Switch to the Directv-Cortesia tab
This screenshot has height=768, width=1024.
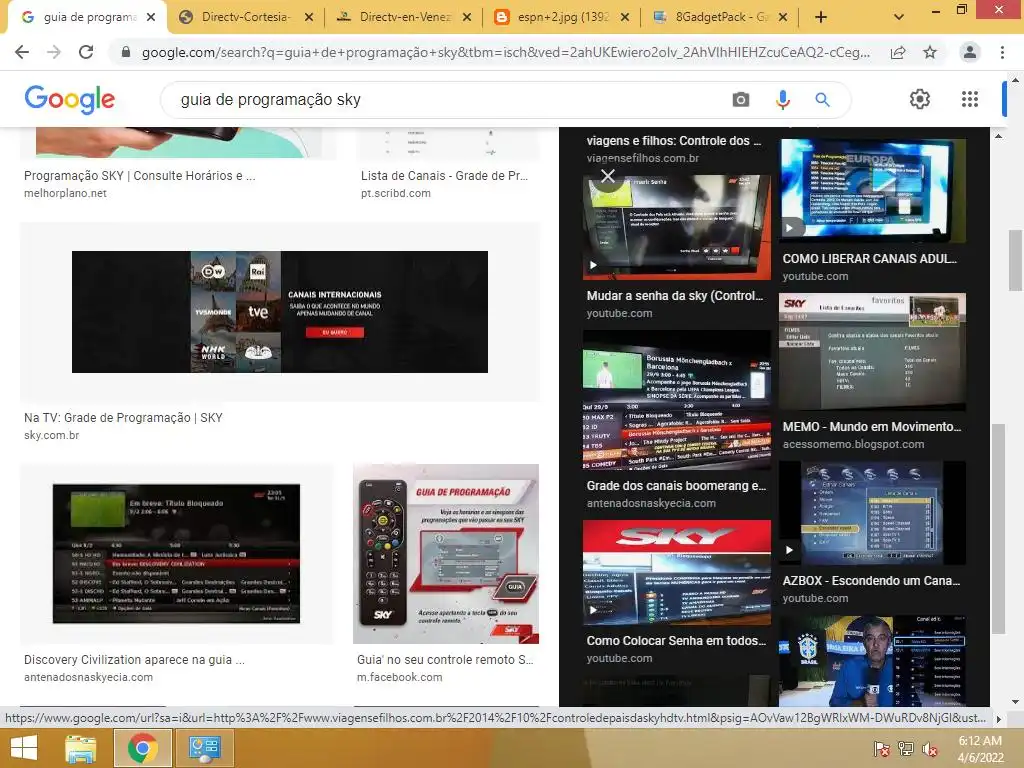click(x=245, y=17)
